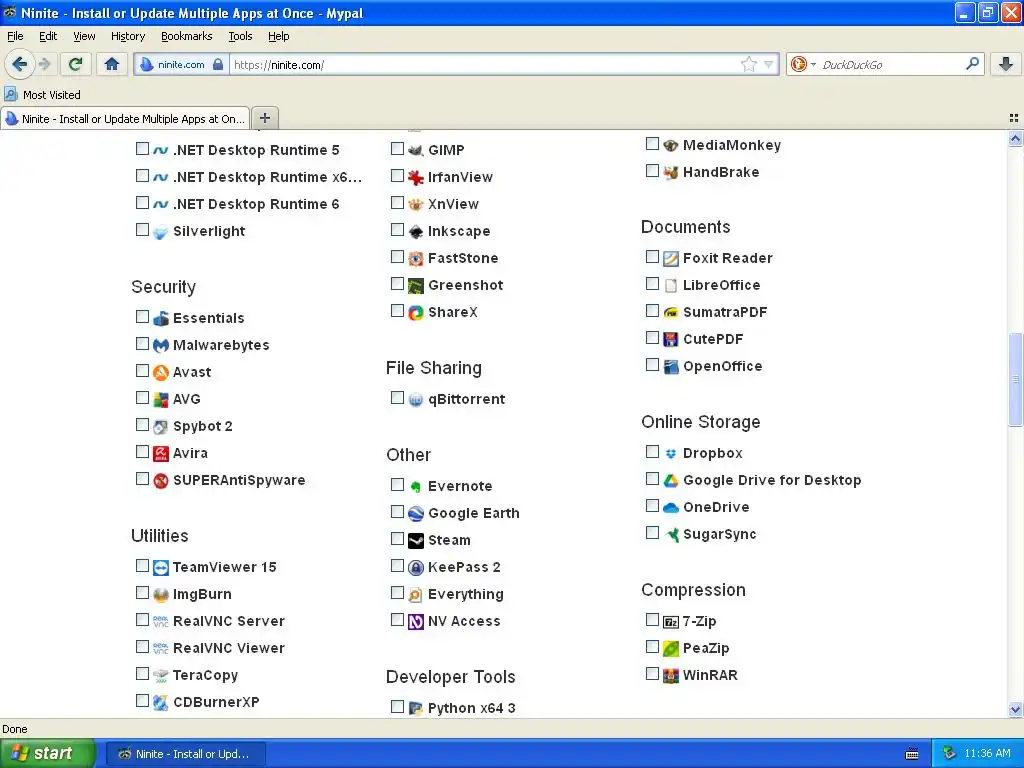Click the Google Drive for Desktop icon
This screenshot has height=768, width=1024.
click(671, 481)
